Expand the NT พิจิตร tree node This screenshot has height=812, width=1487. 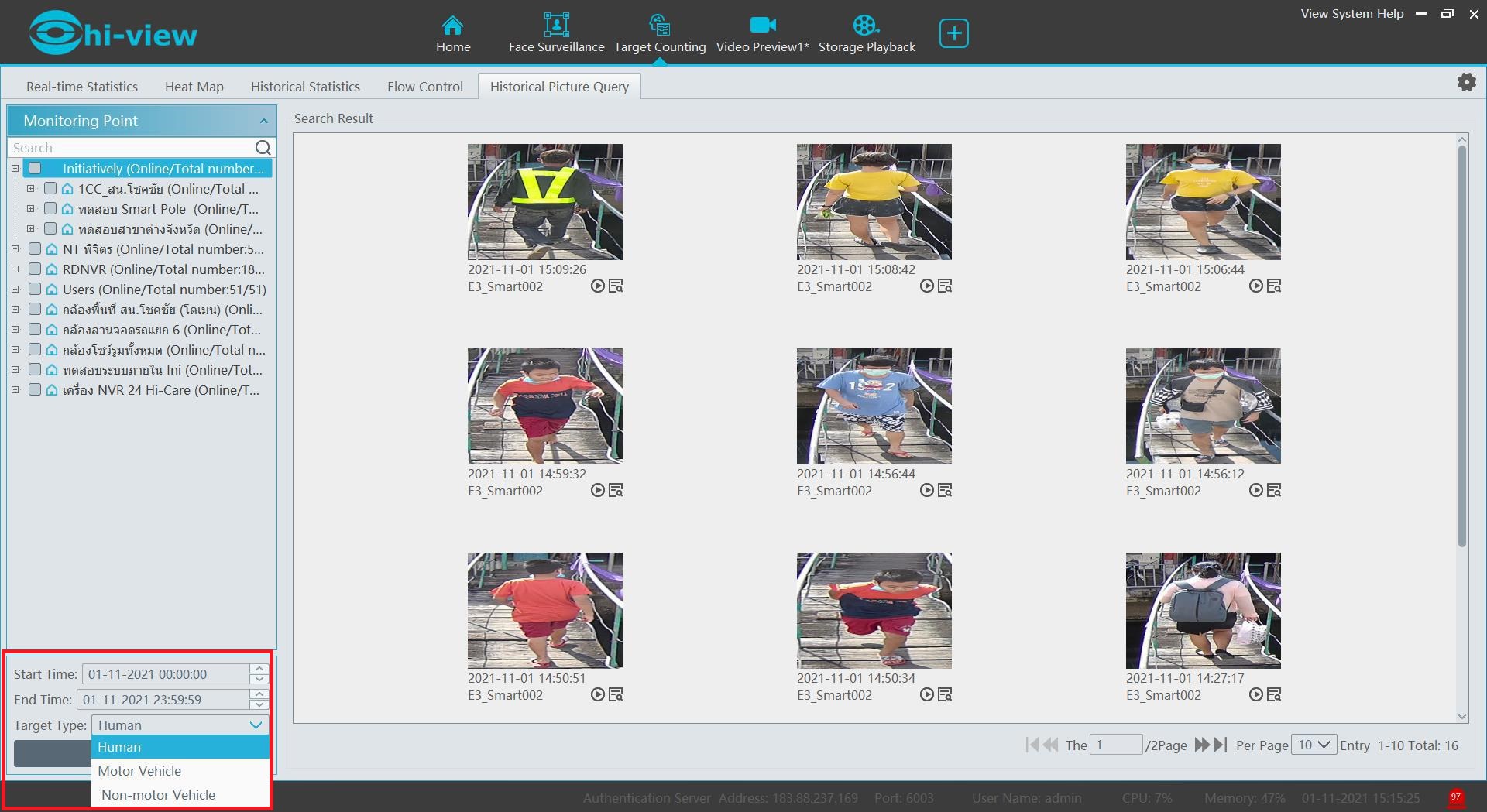click(15, 249)
